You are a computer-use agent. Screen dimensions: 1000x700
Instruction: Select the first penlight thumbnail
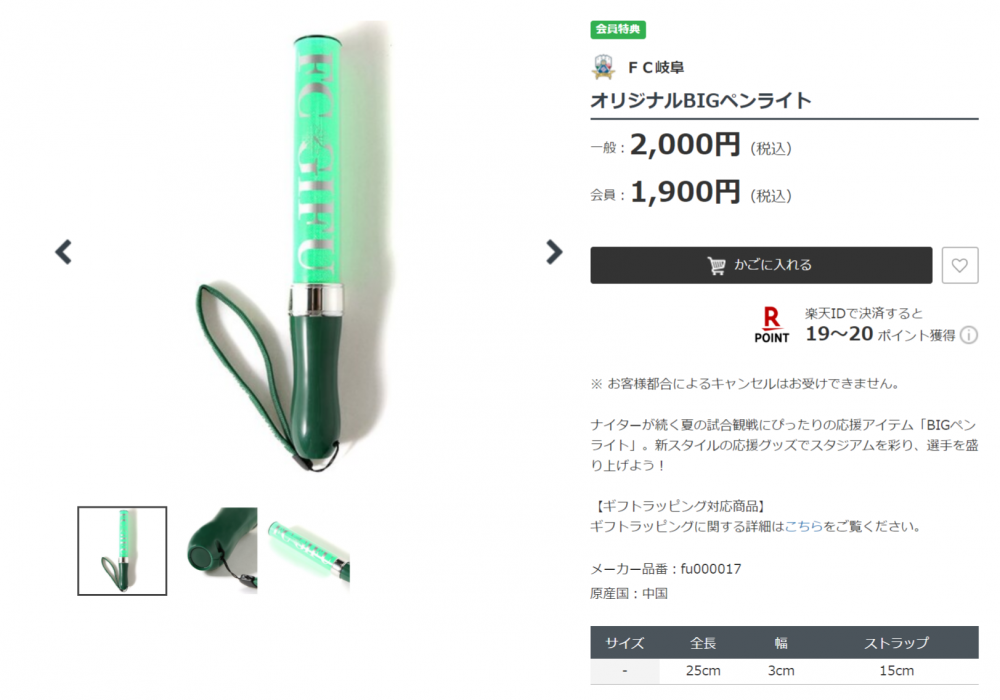pos(122,551)
